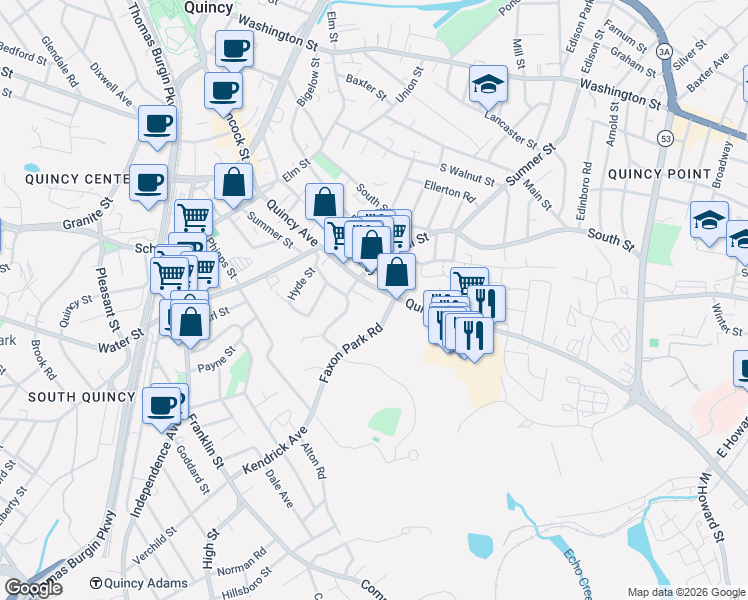
Task: Click the Ellerton Rd label
Action: coord(450,191)
